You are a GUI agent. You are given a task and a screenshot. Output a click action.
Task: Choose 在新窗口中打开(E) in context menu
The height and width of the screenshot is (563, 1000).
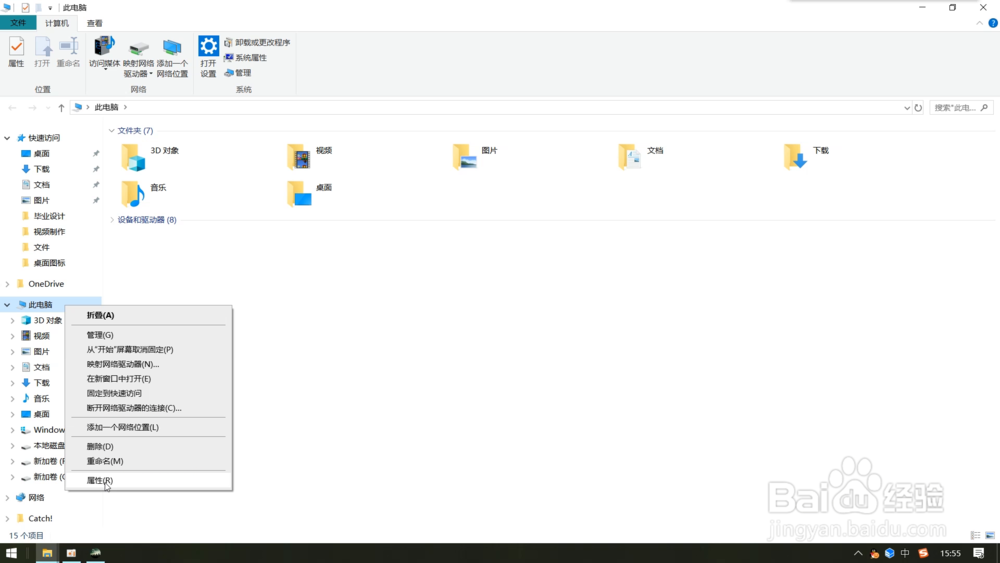[149, 379]
